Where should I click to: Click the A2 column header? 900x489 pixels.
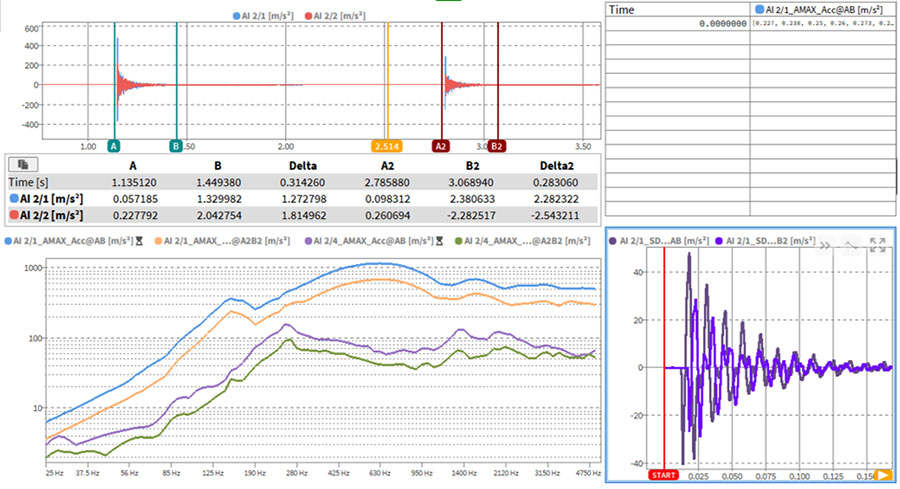point(387,165)
